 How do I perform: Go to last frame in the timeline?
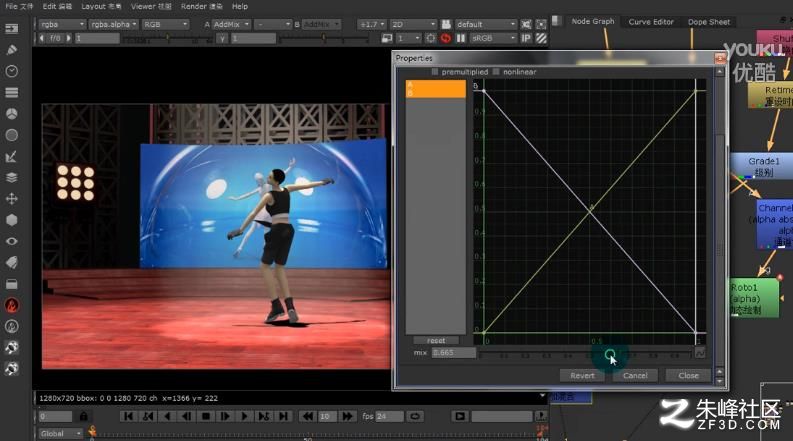283,416
